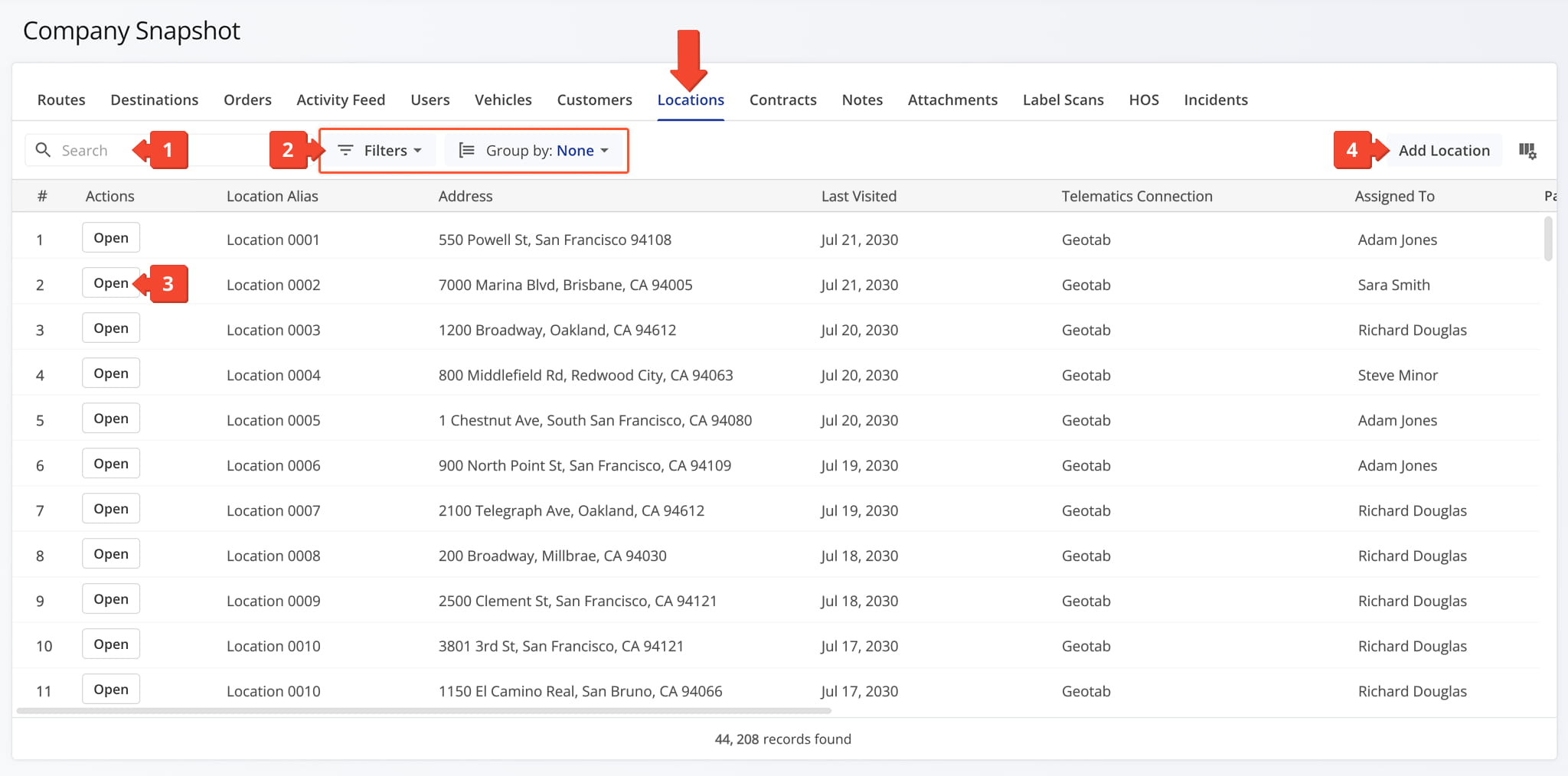Viewport: 1568px width, 776px height.
Task: Open the Orders tab
Action: click(247, 99)
